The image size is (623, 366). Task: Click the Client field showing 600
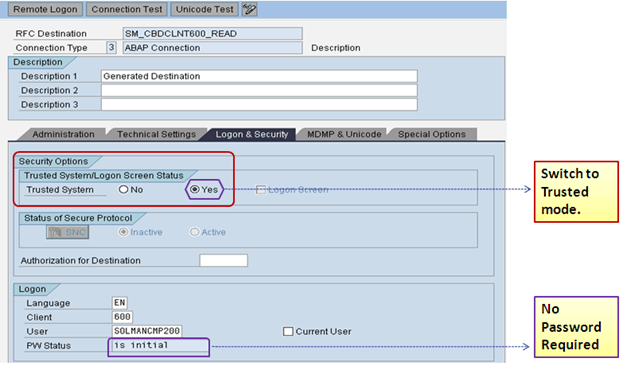(x=122, y=317)
